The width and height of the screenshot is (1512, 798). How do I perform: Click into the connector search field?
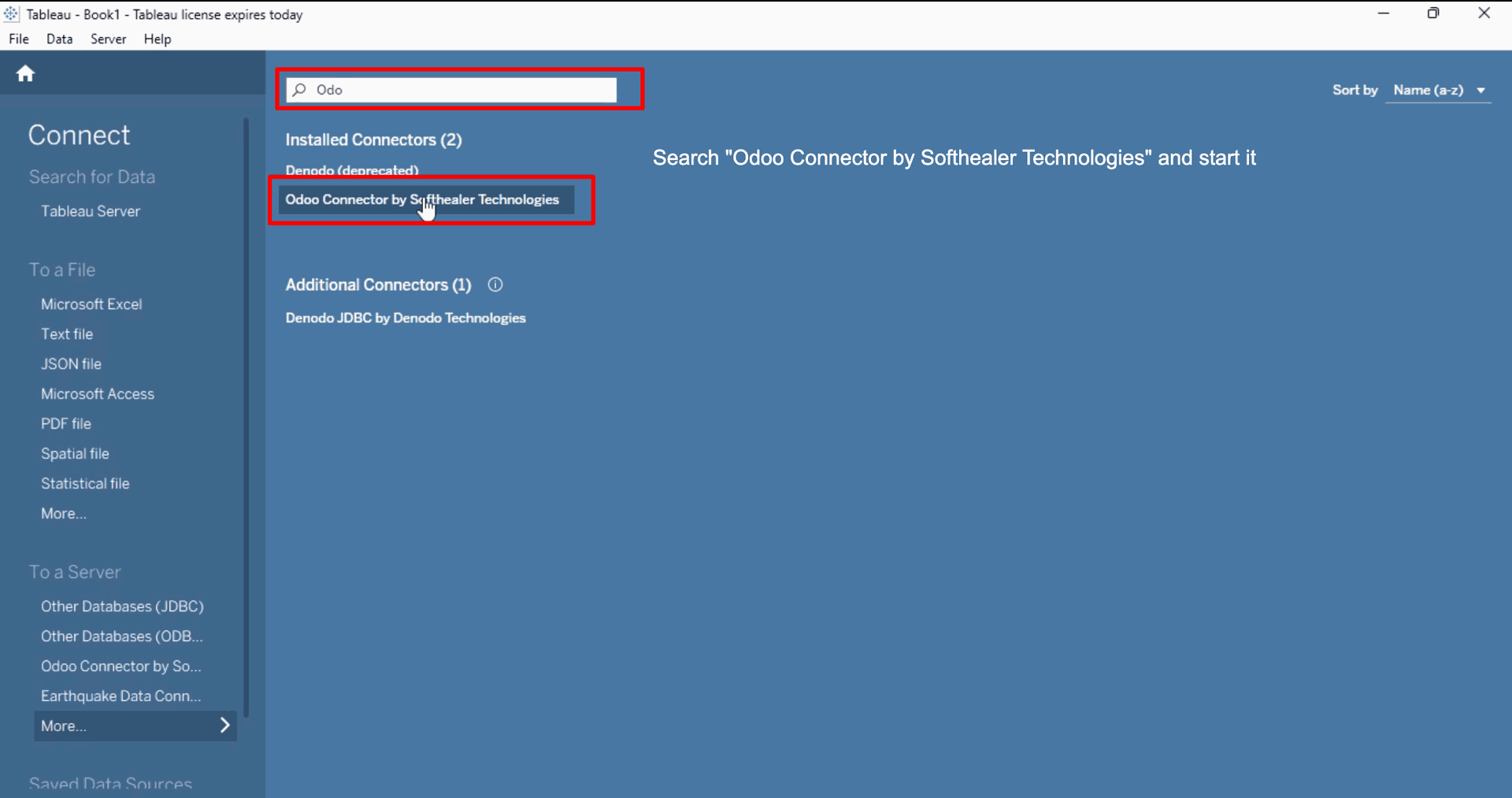pyautogui.click(x=465, y=90)
